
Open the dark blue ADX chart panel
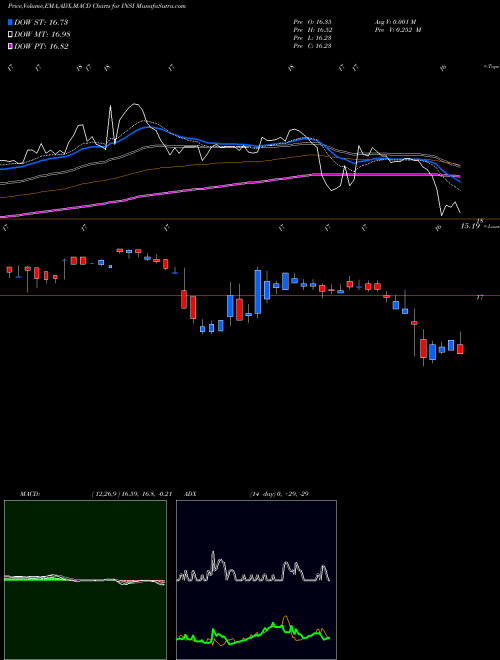pos(256,580)
